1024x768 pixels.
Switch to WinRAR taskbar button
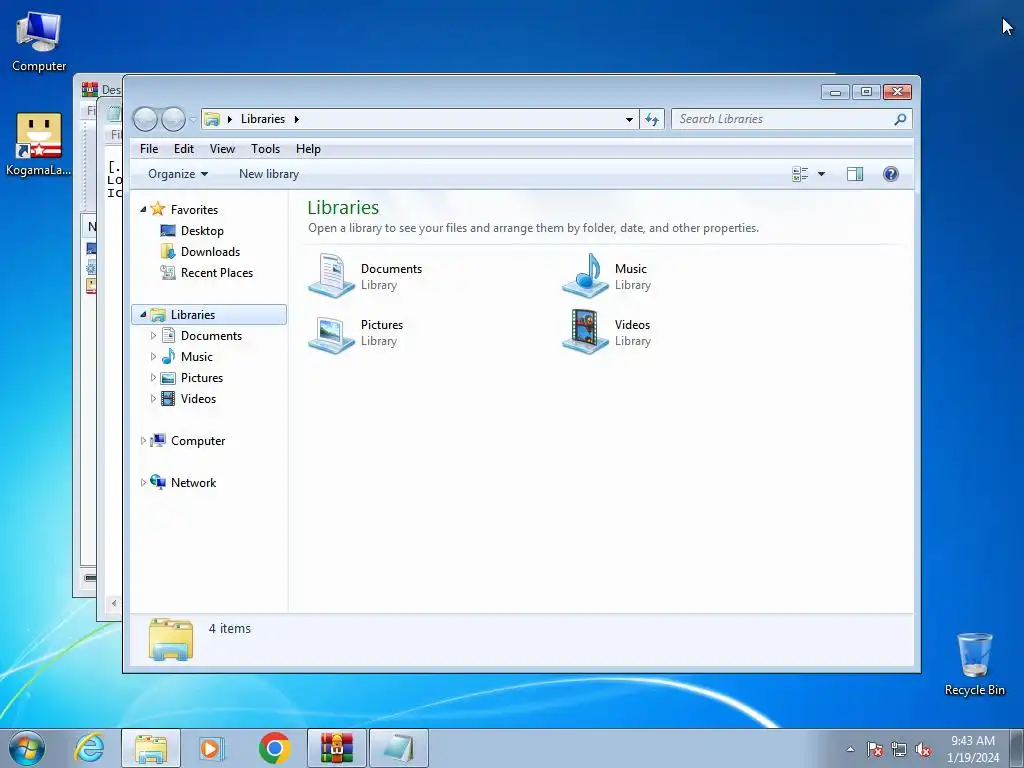coord(337,748)
